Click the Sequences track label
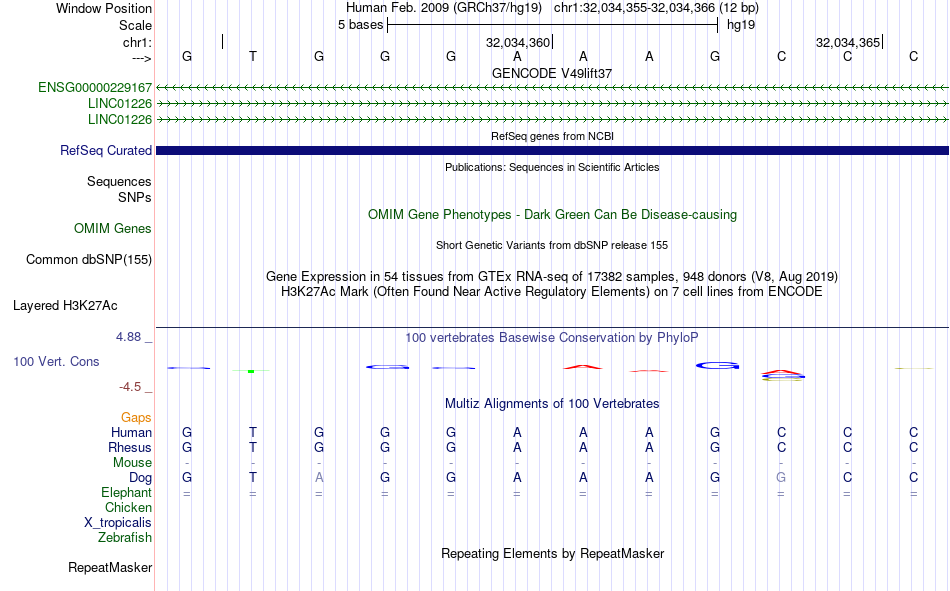950x591 pixels. click(119, 181)
